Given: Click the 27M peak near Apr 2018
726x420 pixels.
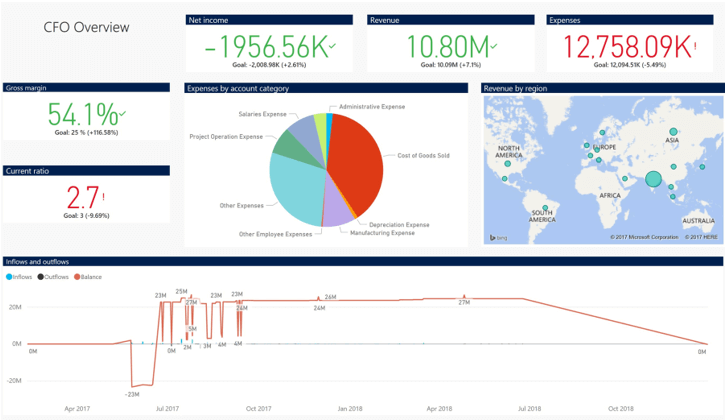Looking at the screenshot, I should click(464, 302).
